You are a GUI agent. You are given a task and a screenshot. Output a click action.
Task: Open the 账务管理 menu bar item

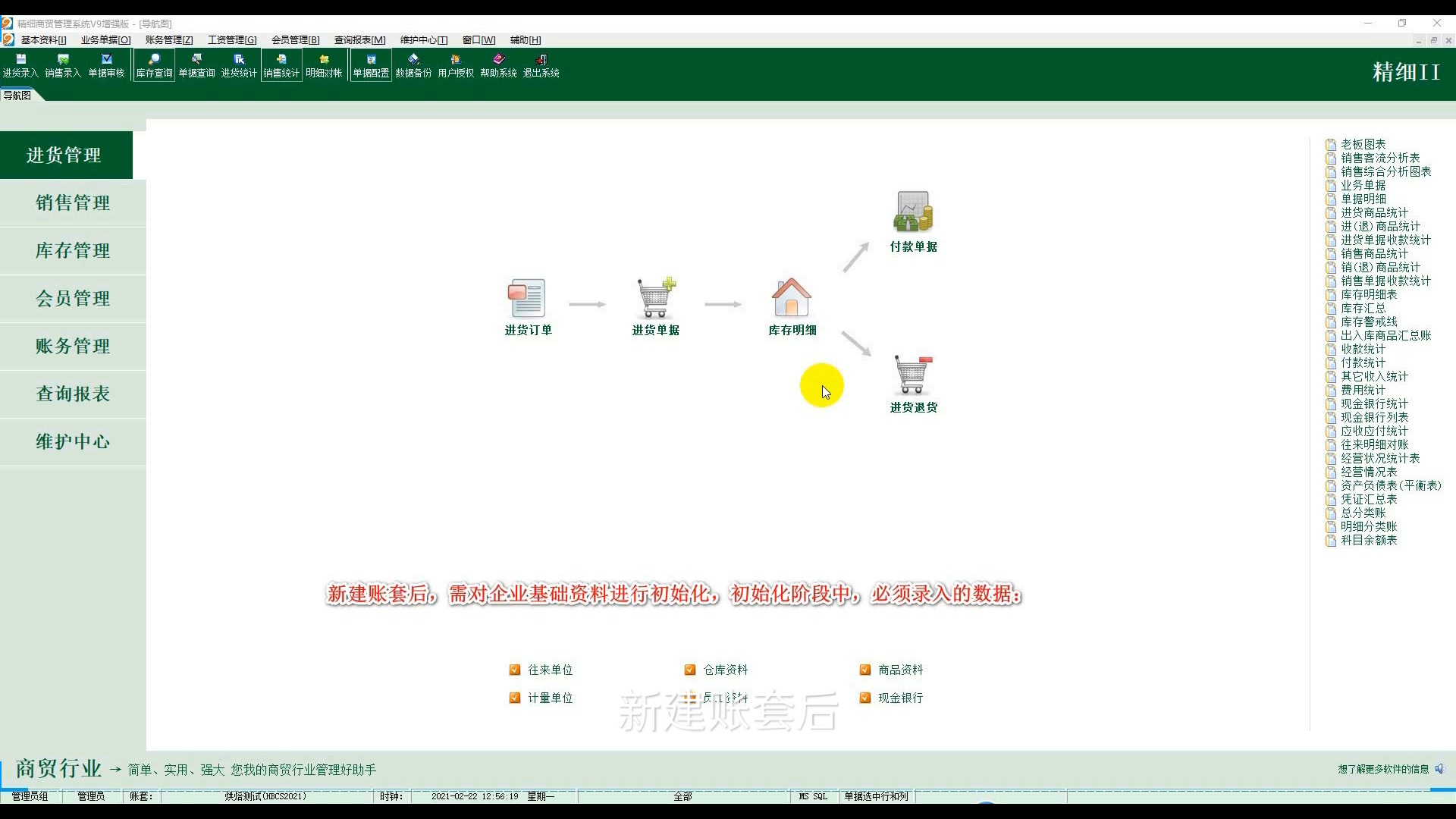[x=169, y=40]
